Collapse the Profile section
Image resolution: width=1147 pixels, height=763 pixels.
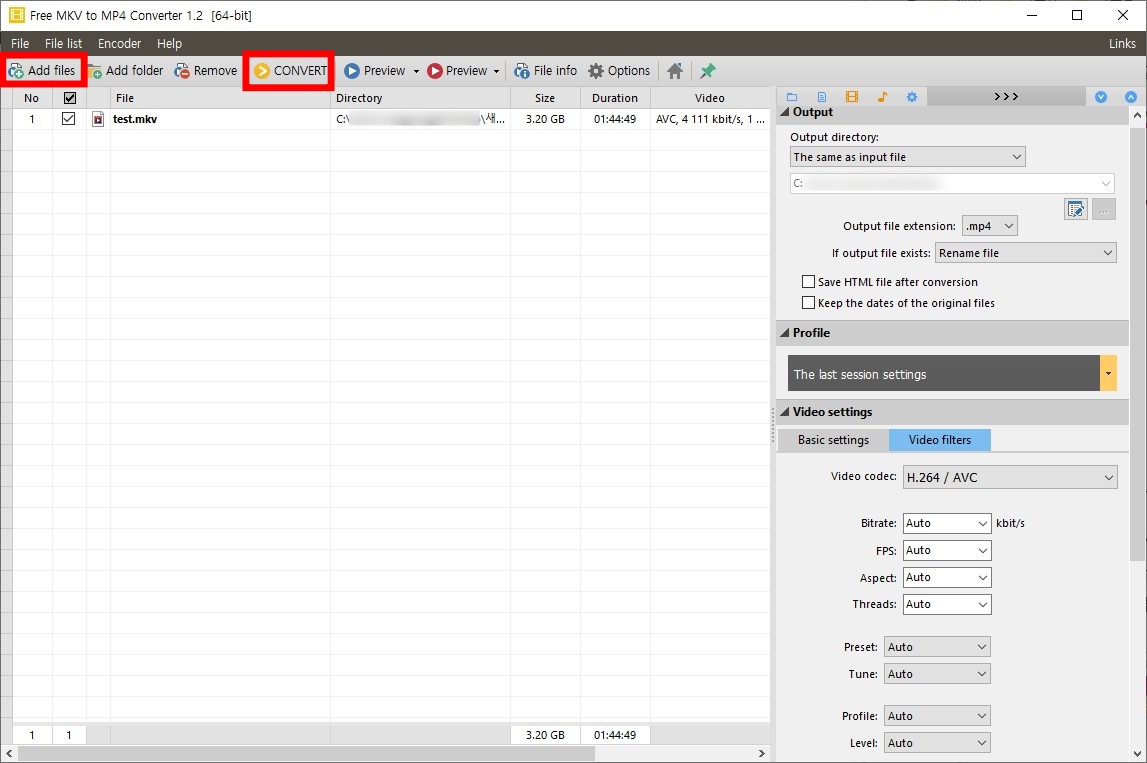(785, 333)
